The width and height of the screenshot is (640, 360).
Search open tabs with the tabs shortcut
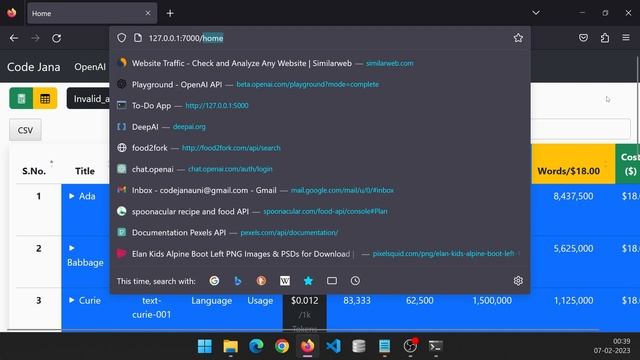(332, 281)
